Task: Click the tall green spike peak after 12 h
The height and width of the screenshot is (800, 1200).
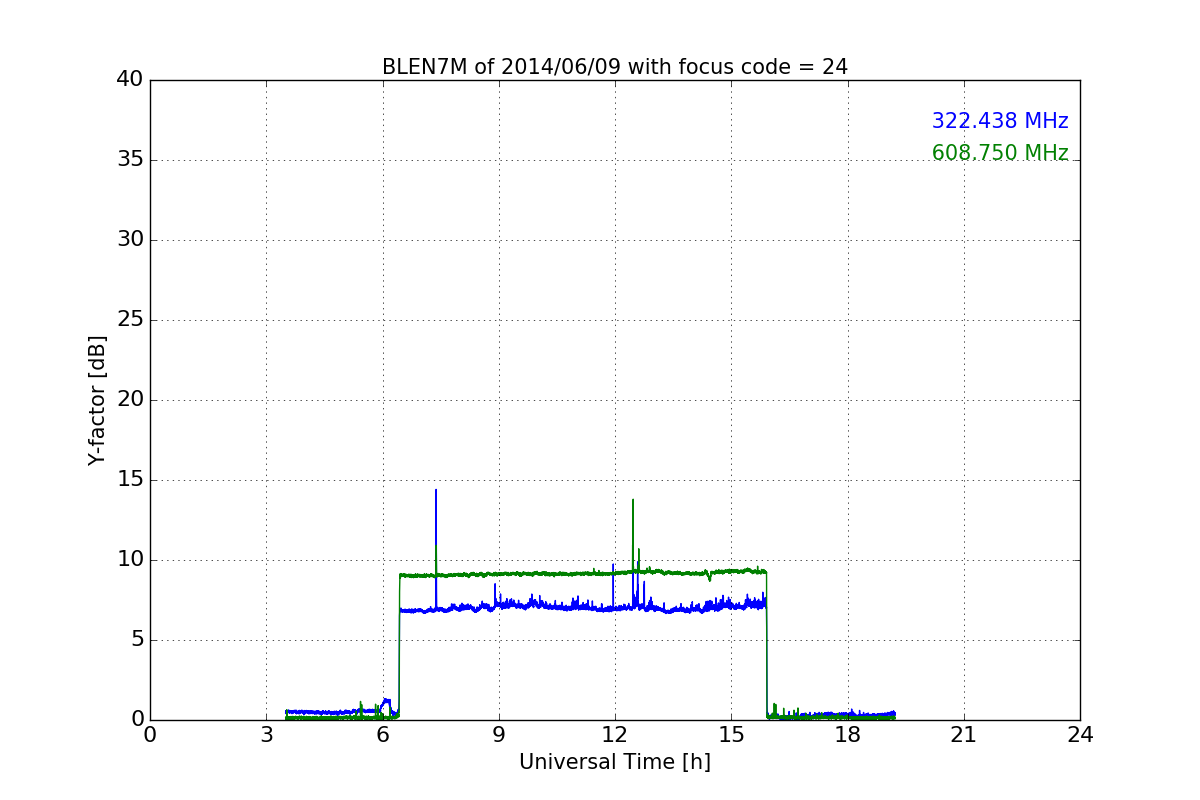Action: [633, 501]
